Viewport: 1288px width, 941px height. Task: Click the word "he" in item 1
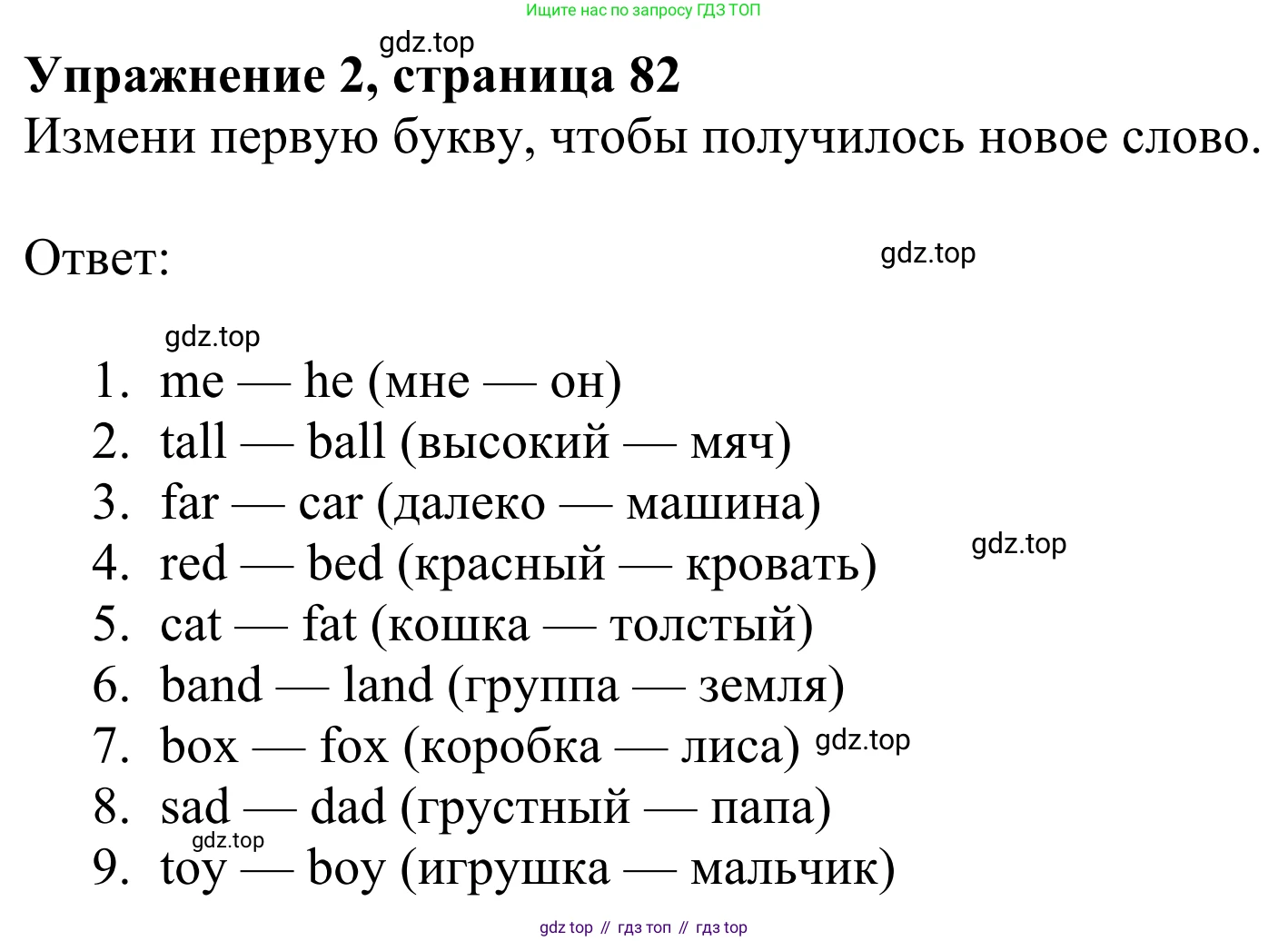328,381
